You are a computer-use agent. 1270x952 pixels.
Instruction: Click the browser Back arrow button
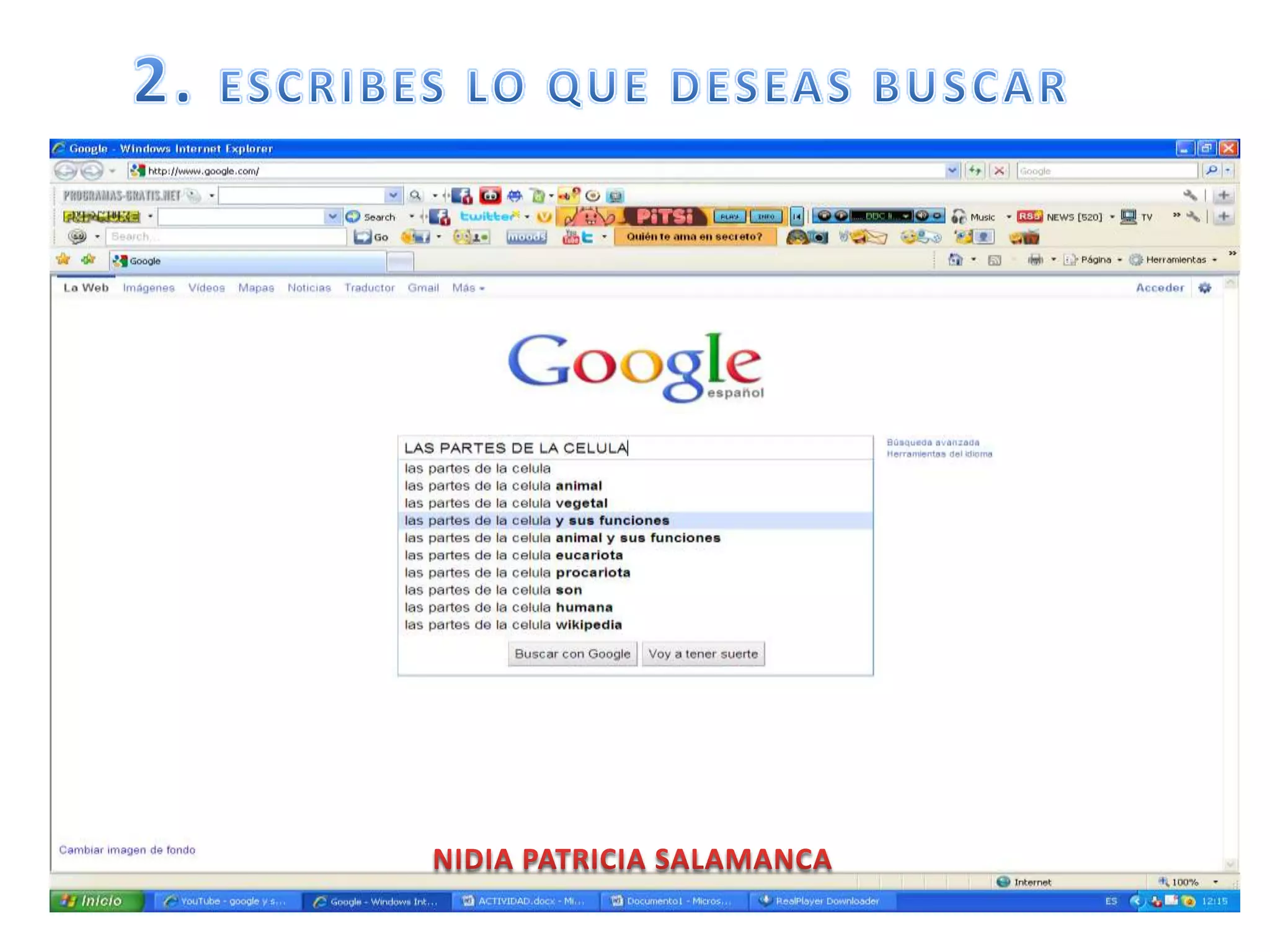coord(66,170)
